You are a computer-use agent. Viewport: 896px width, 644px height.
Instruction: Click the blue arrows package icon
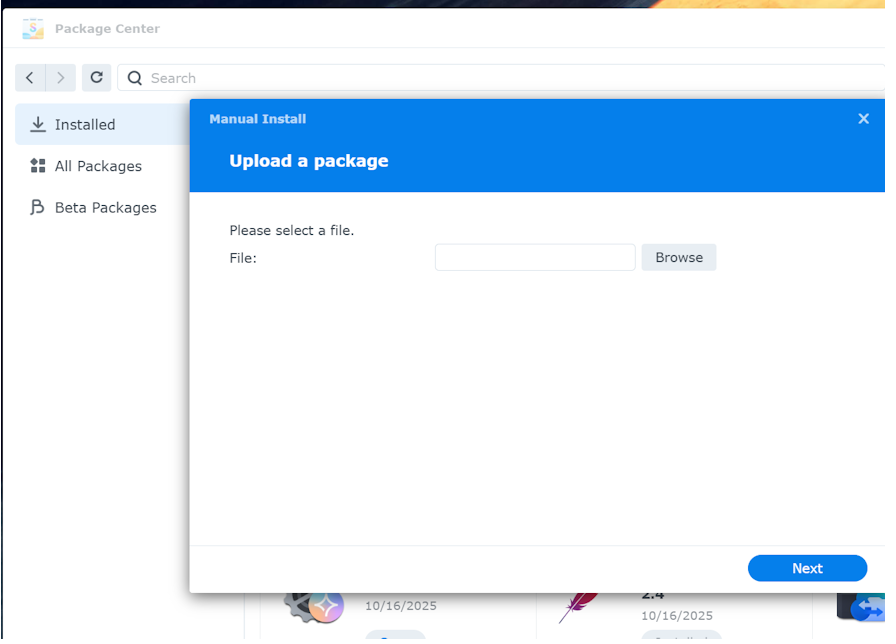(860, 606)
